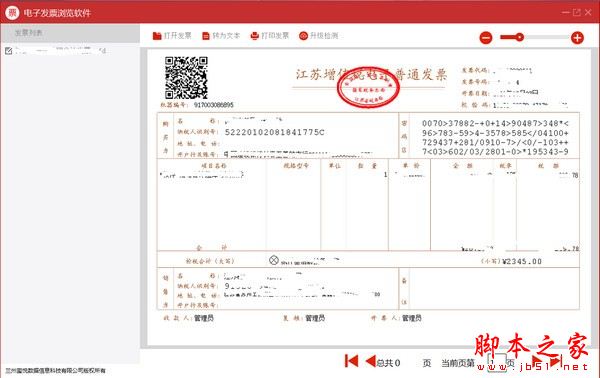Screen dimensions: 600x378
Task: Click the 升级检测 upgrade check button
Action: click(x=318, y=36)
